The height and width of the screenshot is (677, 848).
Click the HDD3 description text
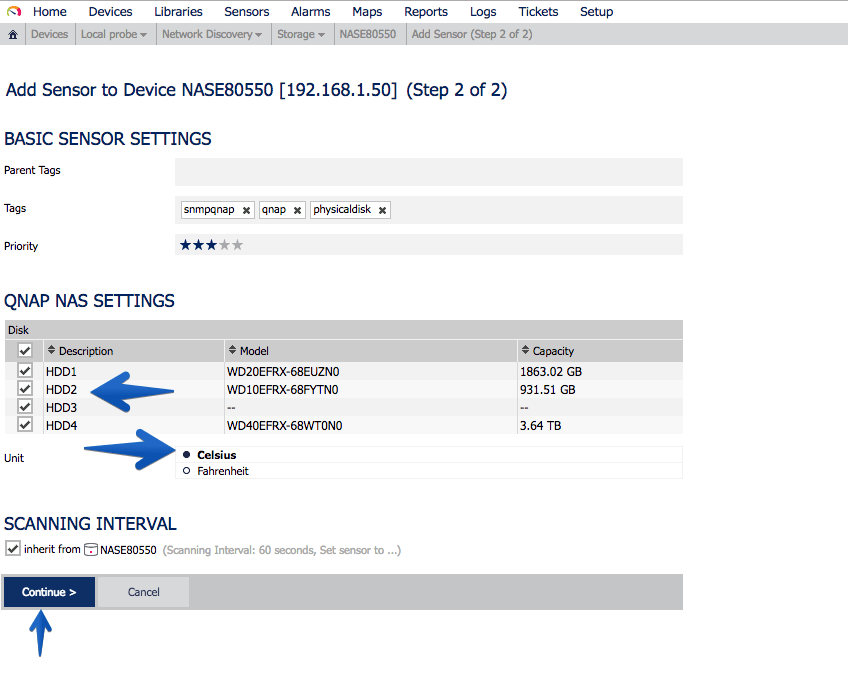click(x=61, y=408)
